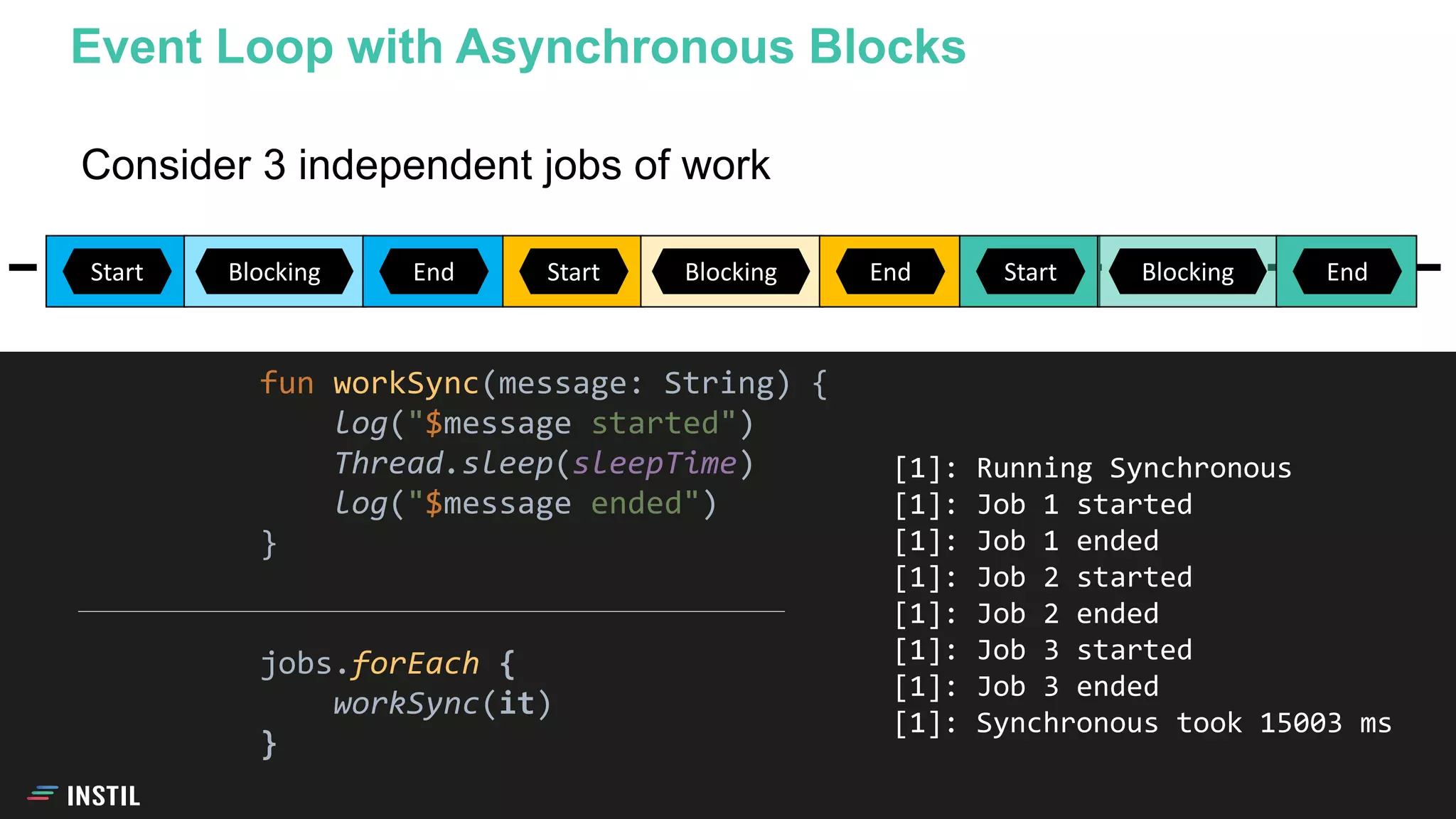Click the light blue Blocking hexagon
Screen dimensions: 1456x819
[274, 272]
